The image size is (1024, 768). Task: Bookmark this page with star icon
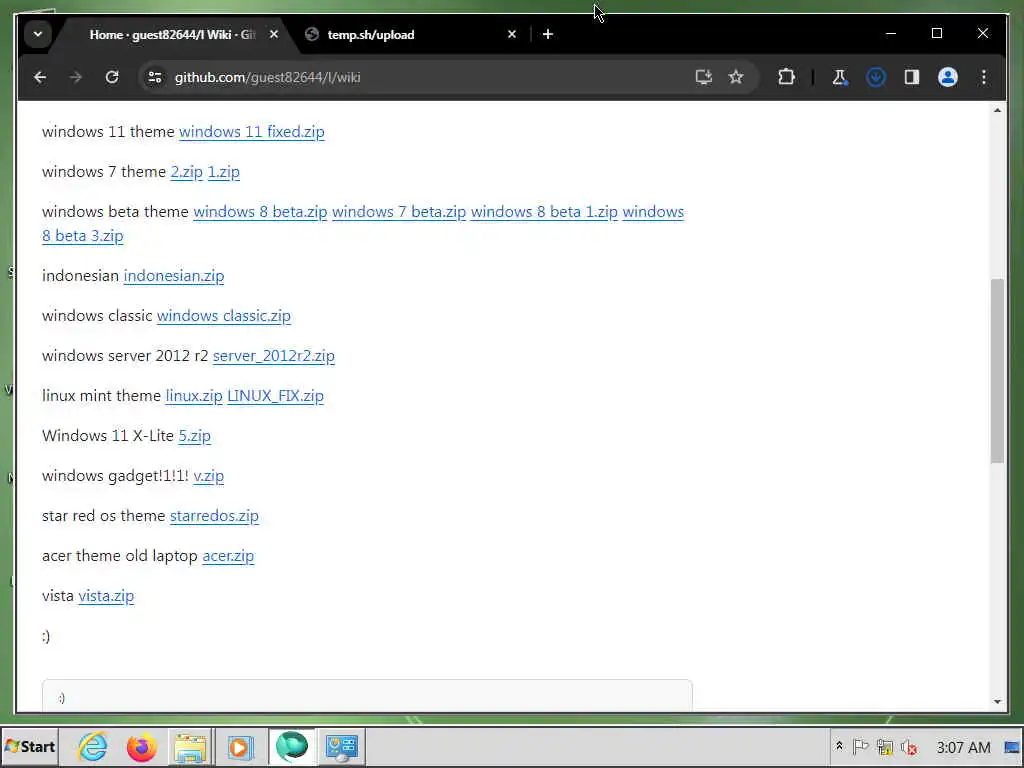click(x=736, y=77)
